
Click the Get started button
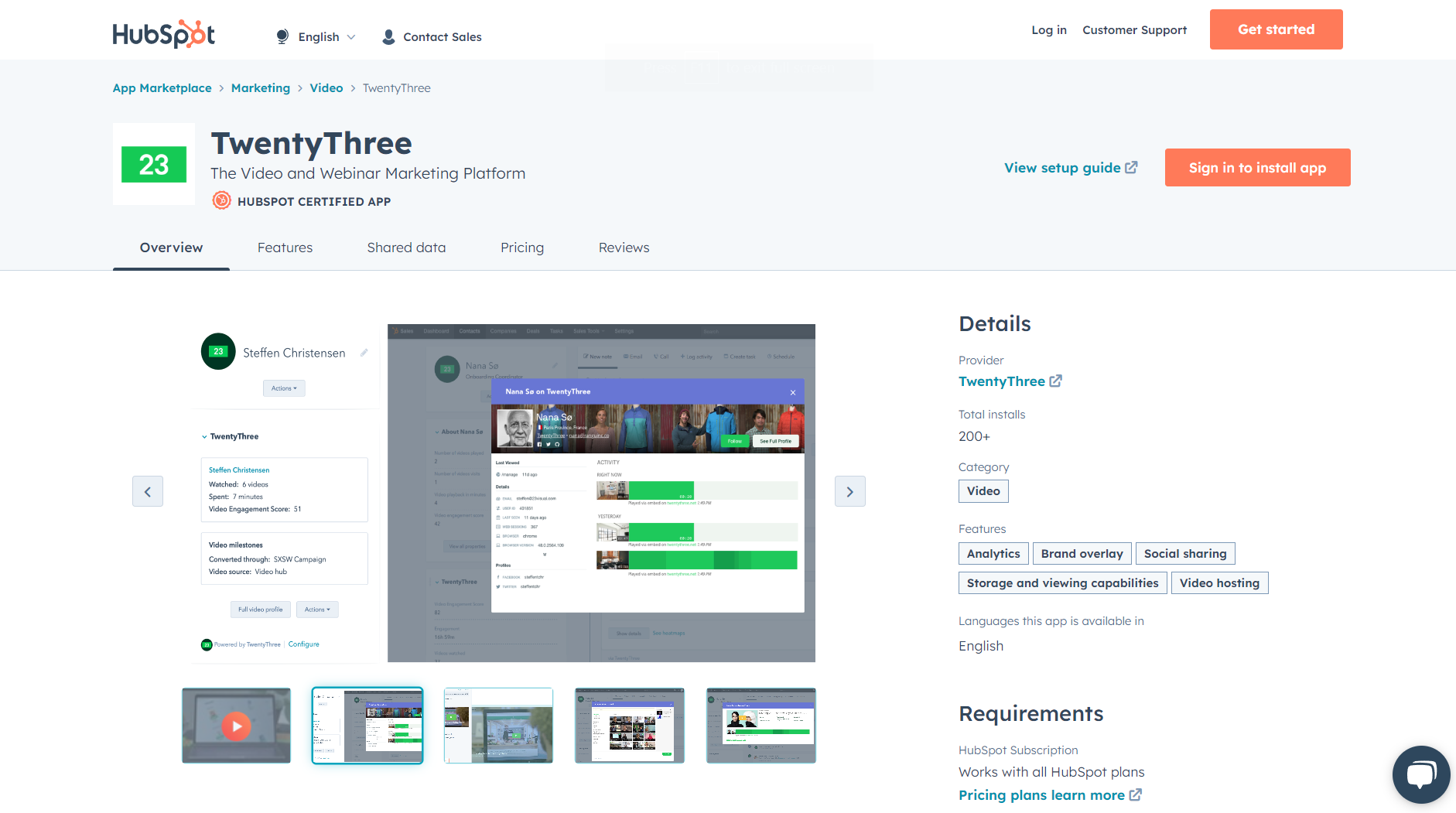coord(1276,29)
